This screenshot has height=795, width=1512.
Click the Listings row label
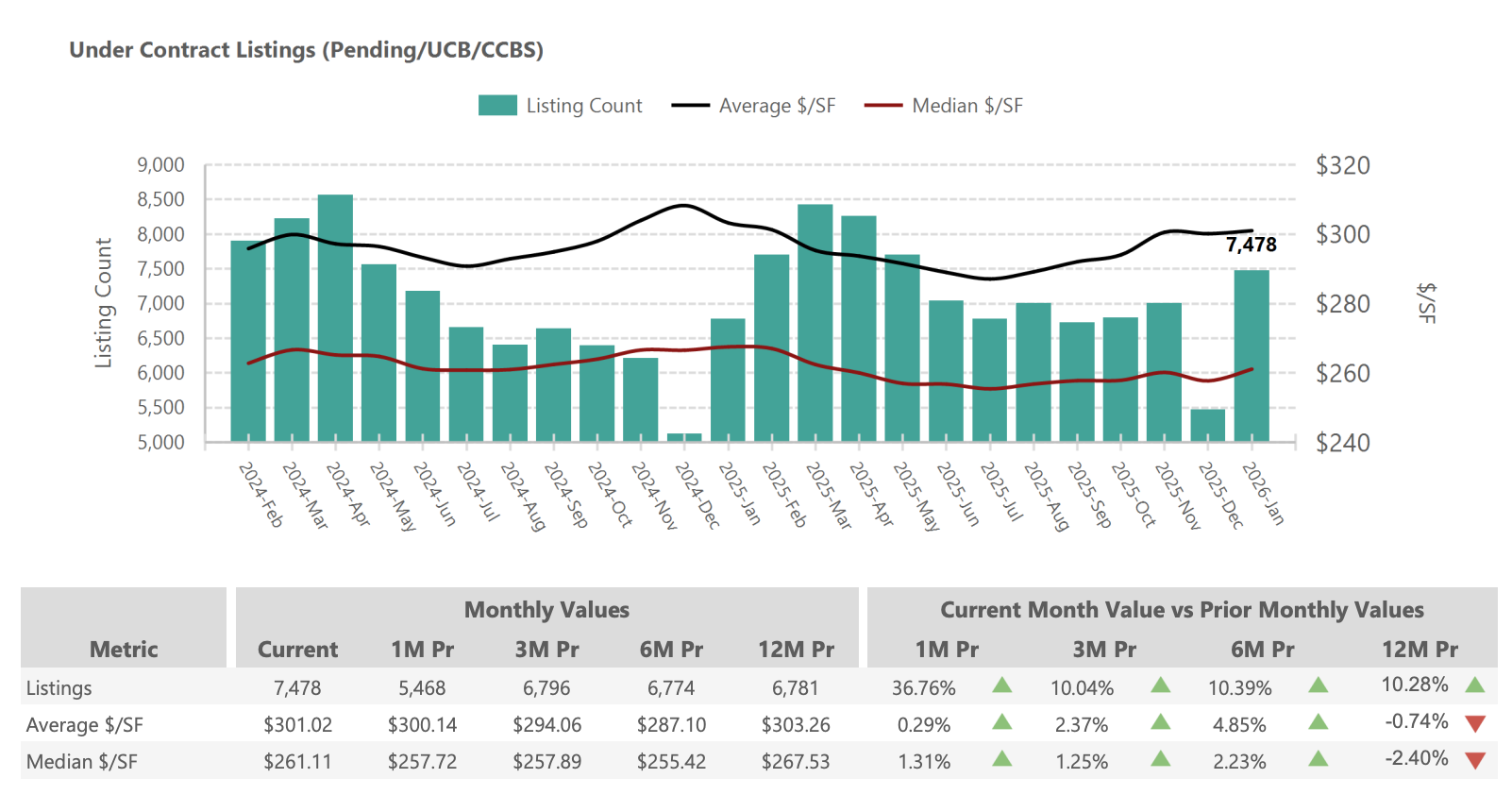(59, 688)
